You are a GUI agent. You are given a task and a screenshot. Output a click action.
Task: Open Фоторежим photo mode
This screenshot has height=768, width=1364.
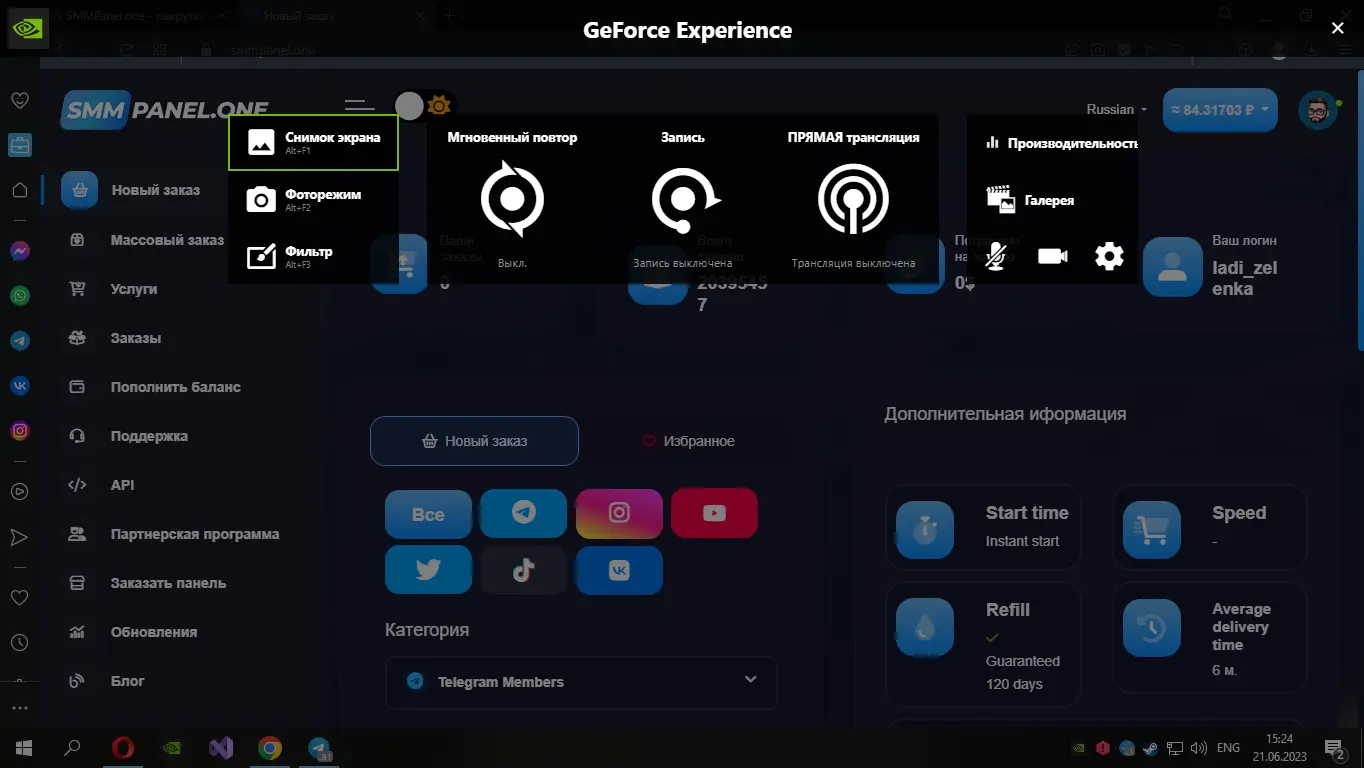point(313,199)
